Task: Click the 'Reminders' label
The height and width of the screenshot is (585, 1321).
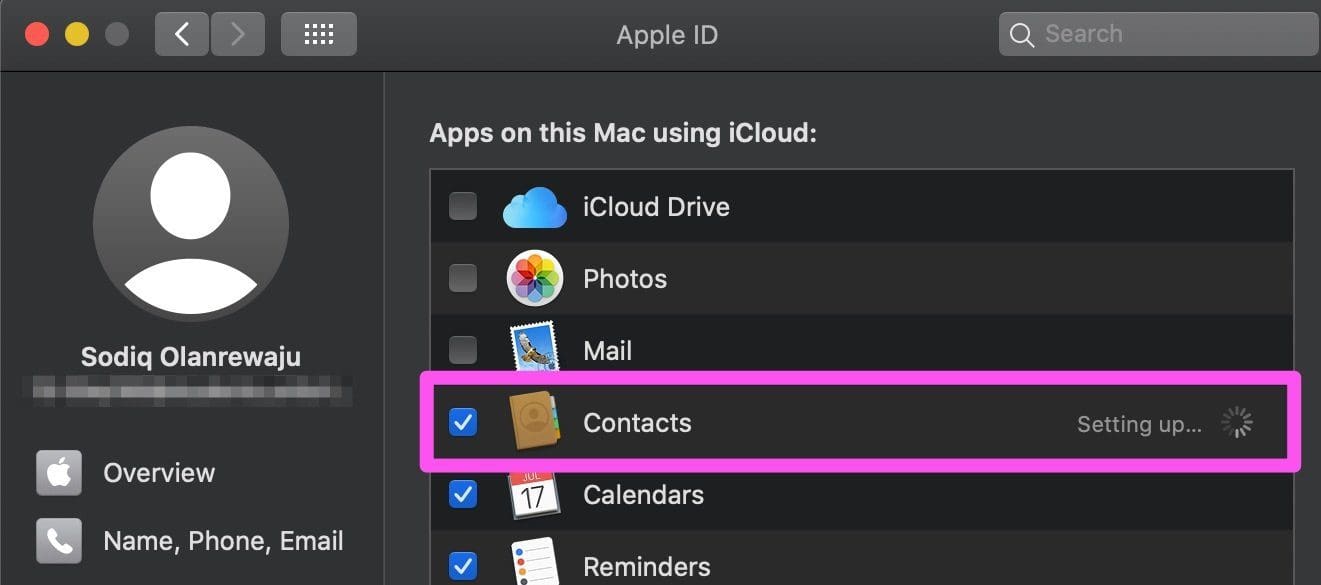Action: point(647,567)
